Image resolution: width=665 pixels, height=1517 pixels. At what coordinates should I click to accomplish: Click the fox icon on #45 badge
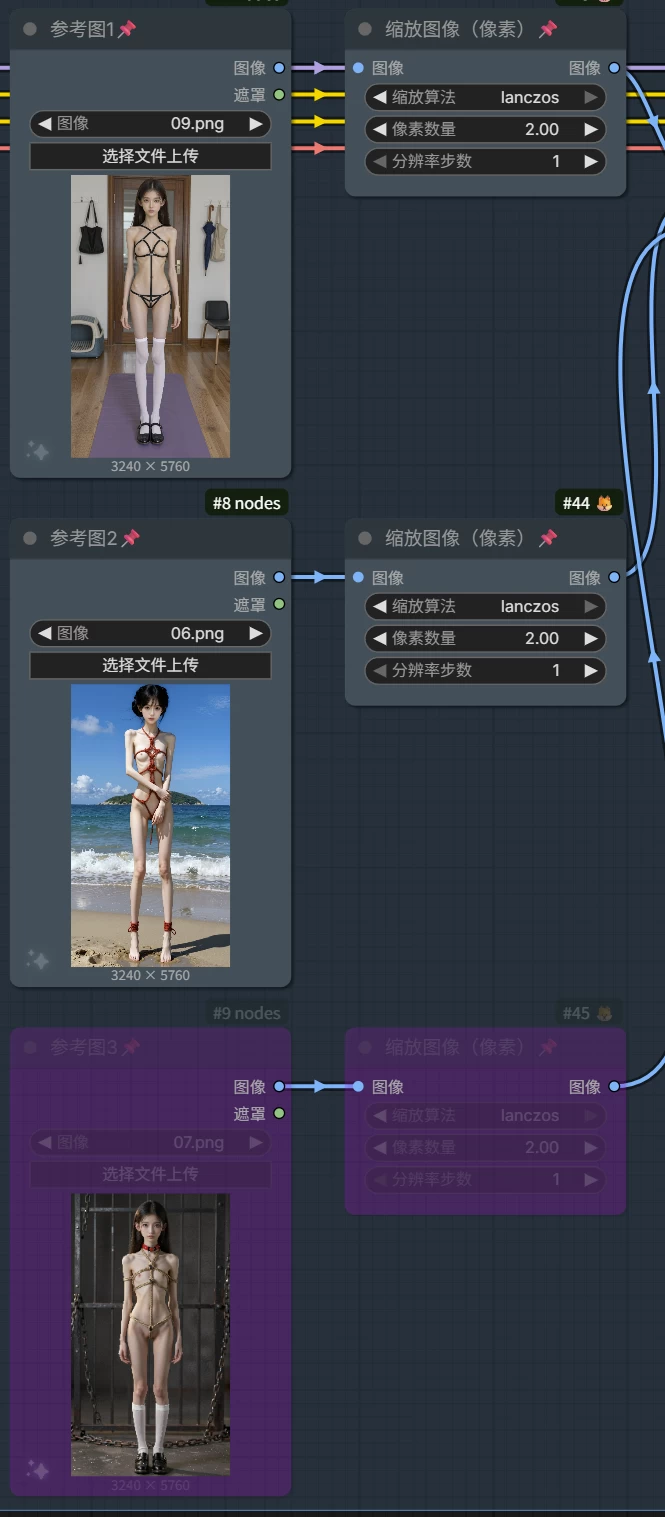(604, 1013)
